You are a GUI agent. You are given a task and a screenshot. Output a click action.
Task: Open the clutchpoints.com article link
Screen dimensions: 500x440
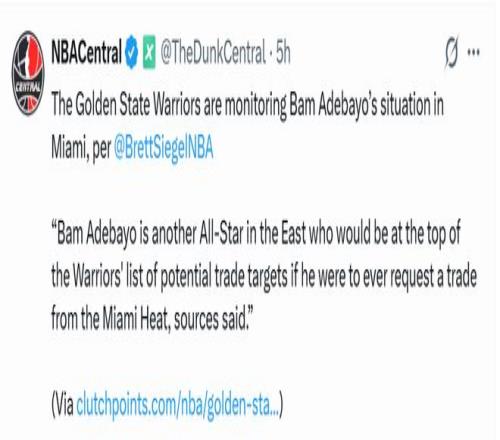[178, 405]
